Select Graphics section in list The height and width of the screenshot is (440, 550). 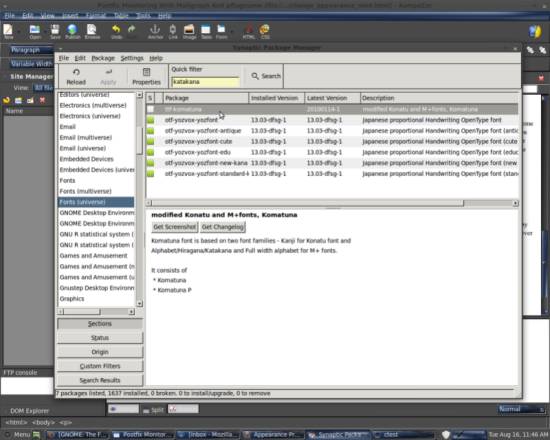pos(72,299)
